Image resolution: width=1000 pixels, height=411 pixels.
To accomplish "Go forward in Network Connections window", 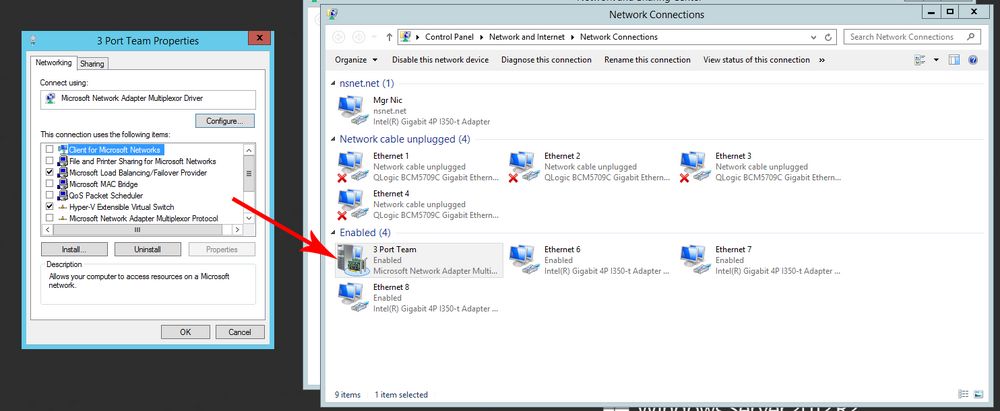I will tap(359, 37).
